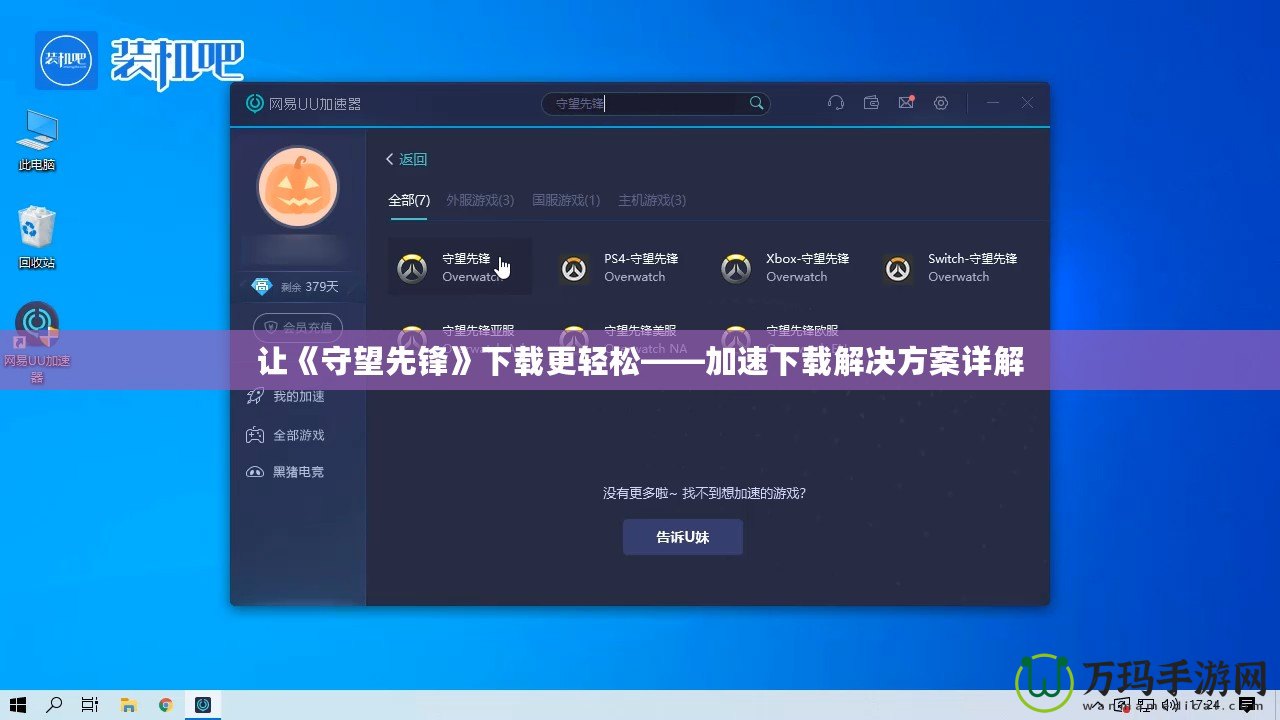This screenshot has height=720, width=1280.
Task: Minimize the UU accelerator window
Action: coord(993,103)
